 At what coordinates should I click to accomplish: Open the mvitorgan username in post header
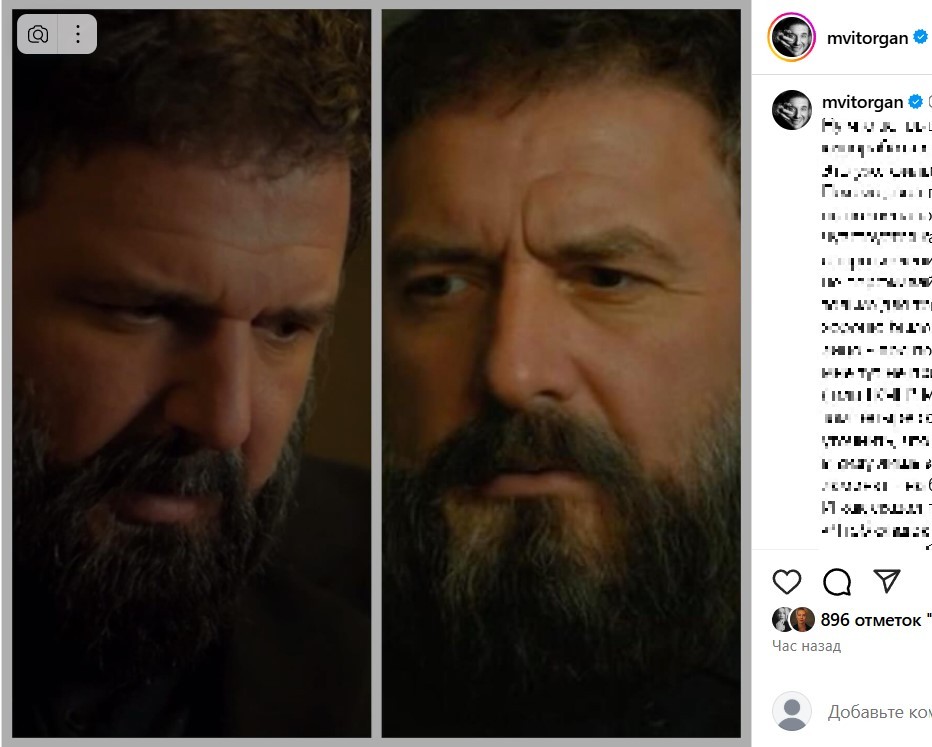pyautogui.click(x=866, y=38)
